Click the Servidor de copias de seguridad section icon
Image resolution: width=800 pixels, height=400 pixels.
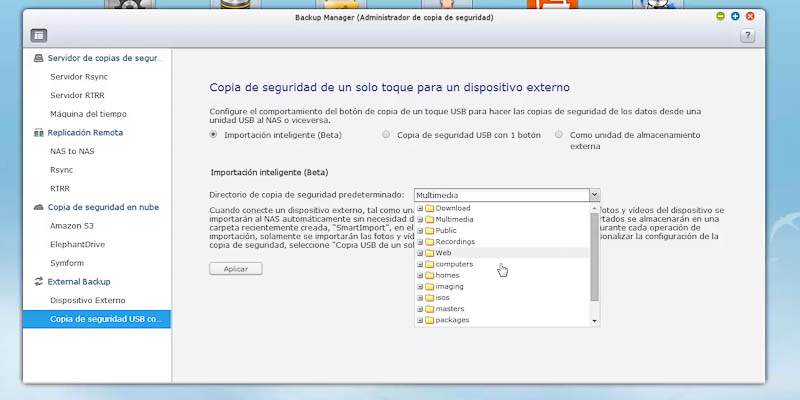pyautogui.click(x=38, y=58)
